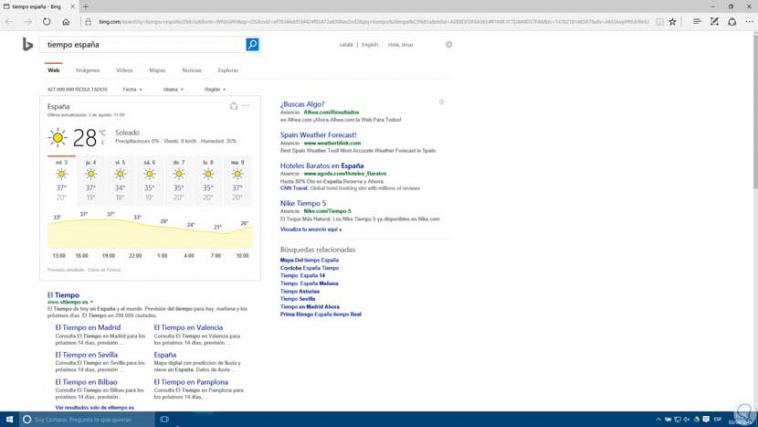758x427 pixels.
Task: Open El Tiempo en Valencia link
Action: pos(189,327)
